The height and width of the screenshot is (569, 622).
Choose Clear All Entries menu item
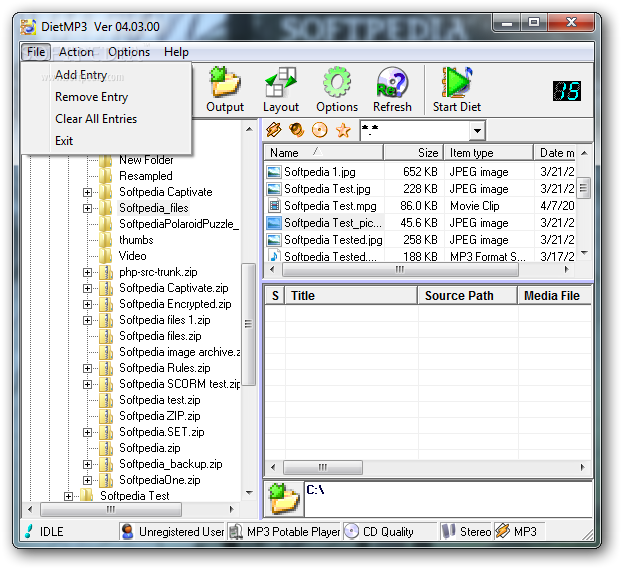point(106,119)
